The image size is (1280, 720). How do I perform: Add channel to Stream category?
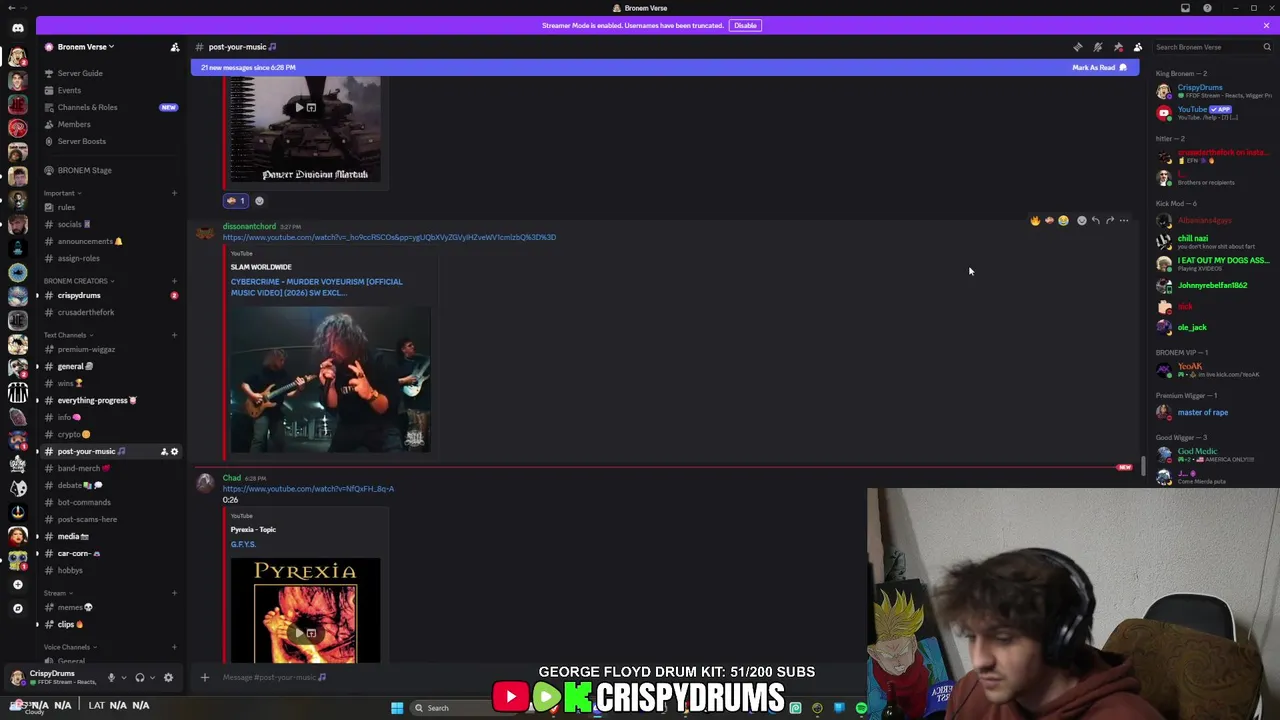[x=174, y=593]
